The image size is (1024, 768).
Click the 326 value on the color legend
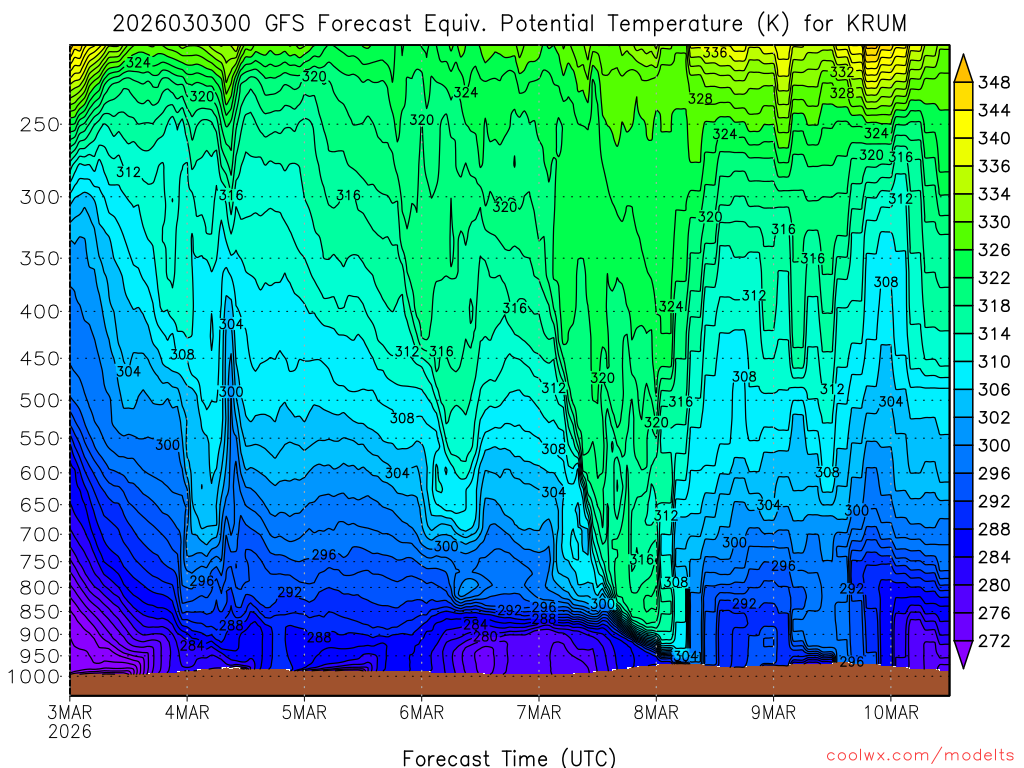[x=994, y=250]
